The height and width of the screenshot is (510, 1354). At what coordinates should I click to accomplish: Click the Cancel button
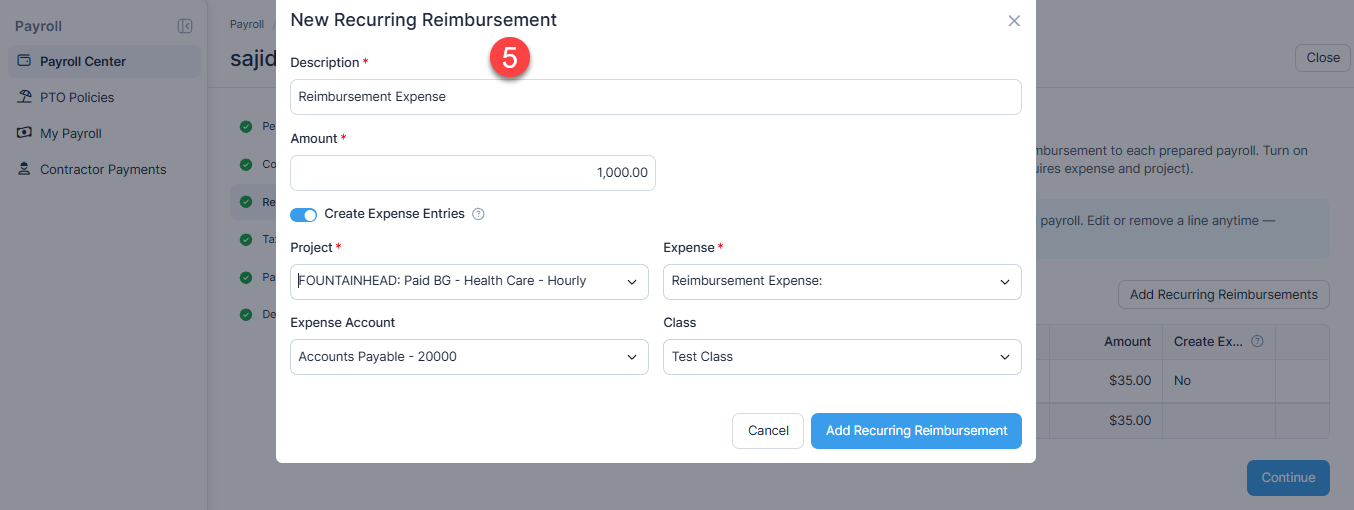(x=768, y=430)
